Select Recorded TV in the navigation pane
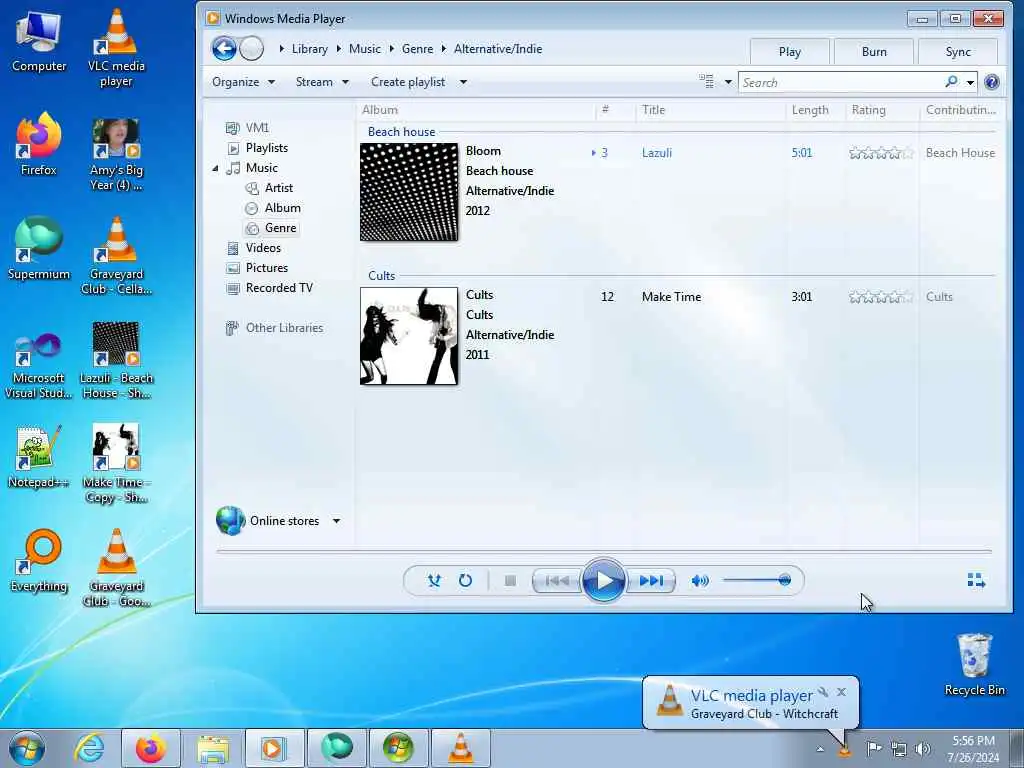The width and height of the screenshot is (1024, 768). pos(279,288)
